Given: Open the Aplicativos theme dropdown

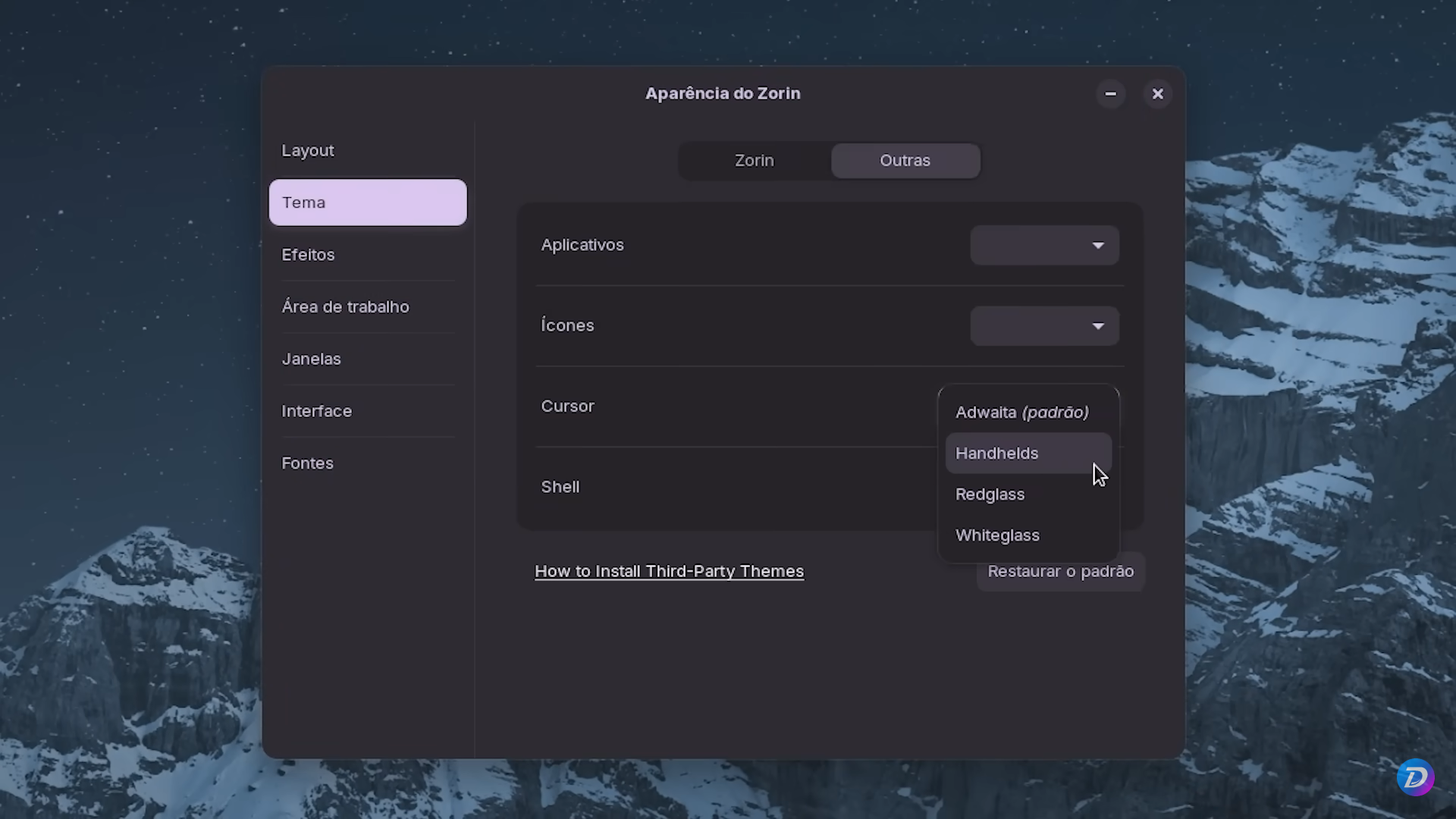Looking at the screenshot, I should 1043,245.
